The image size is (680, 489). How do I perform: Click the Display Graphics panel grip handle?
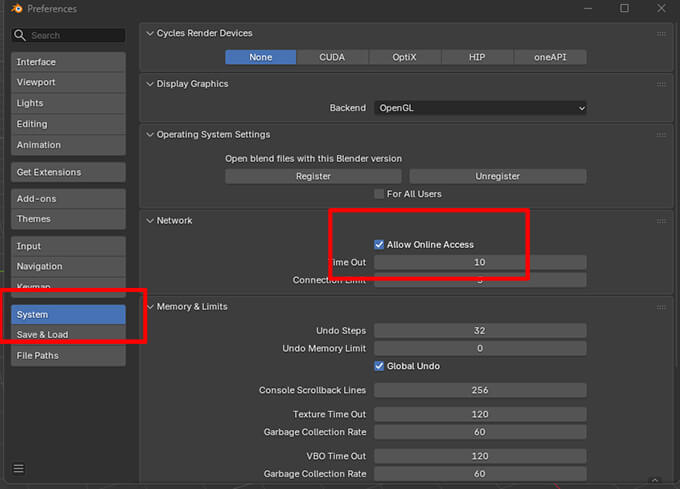click(x=661, y=84)
